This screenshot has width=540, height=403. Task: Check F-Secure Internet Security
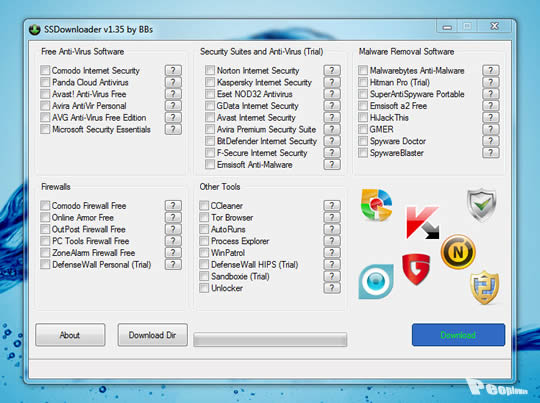pos(210,153)
